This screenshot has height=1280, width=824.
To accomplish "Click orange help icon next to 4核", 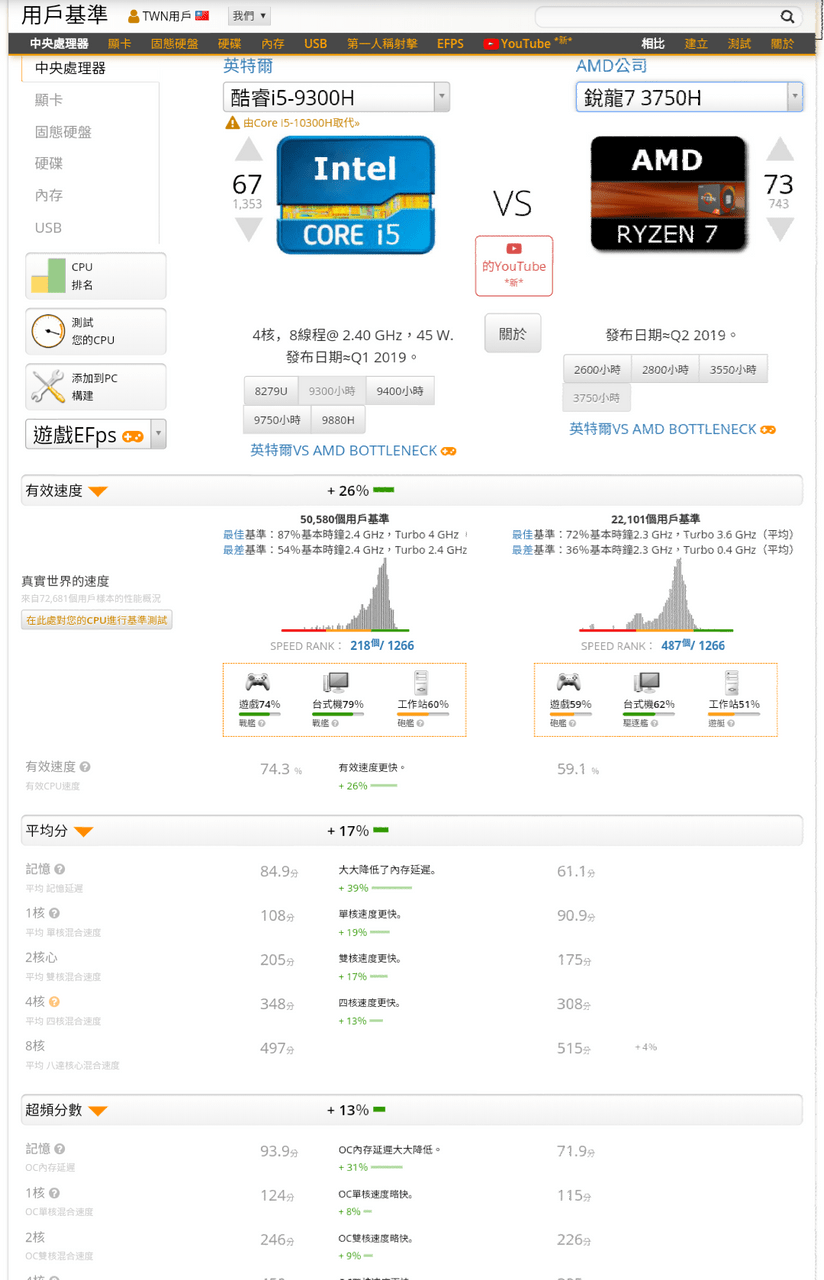I will coord(54,1002).
